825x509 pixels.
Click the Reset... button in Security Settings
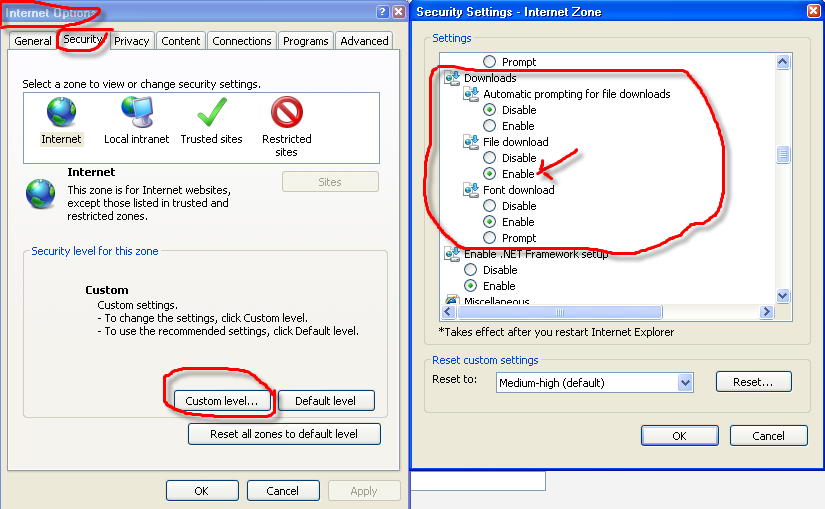tap(753, 382)
